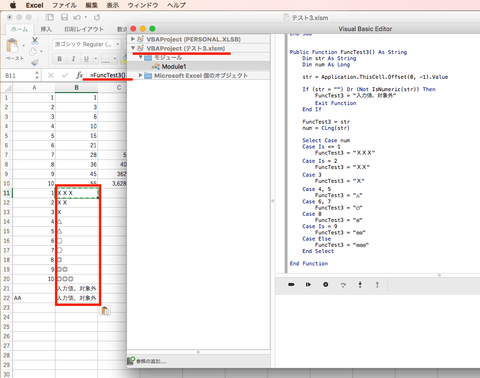The image size is (480, 378).
Task: Click the first debug toolbar icon
Action: 291,284
